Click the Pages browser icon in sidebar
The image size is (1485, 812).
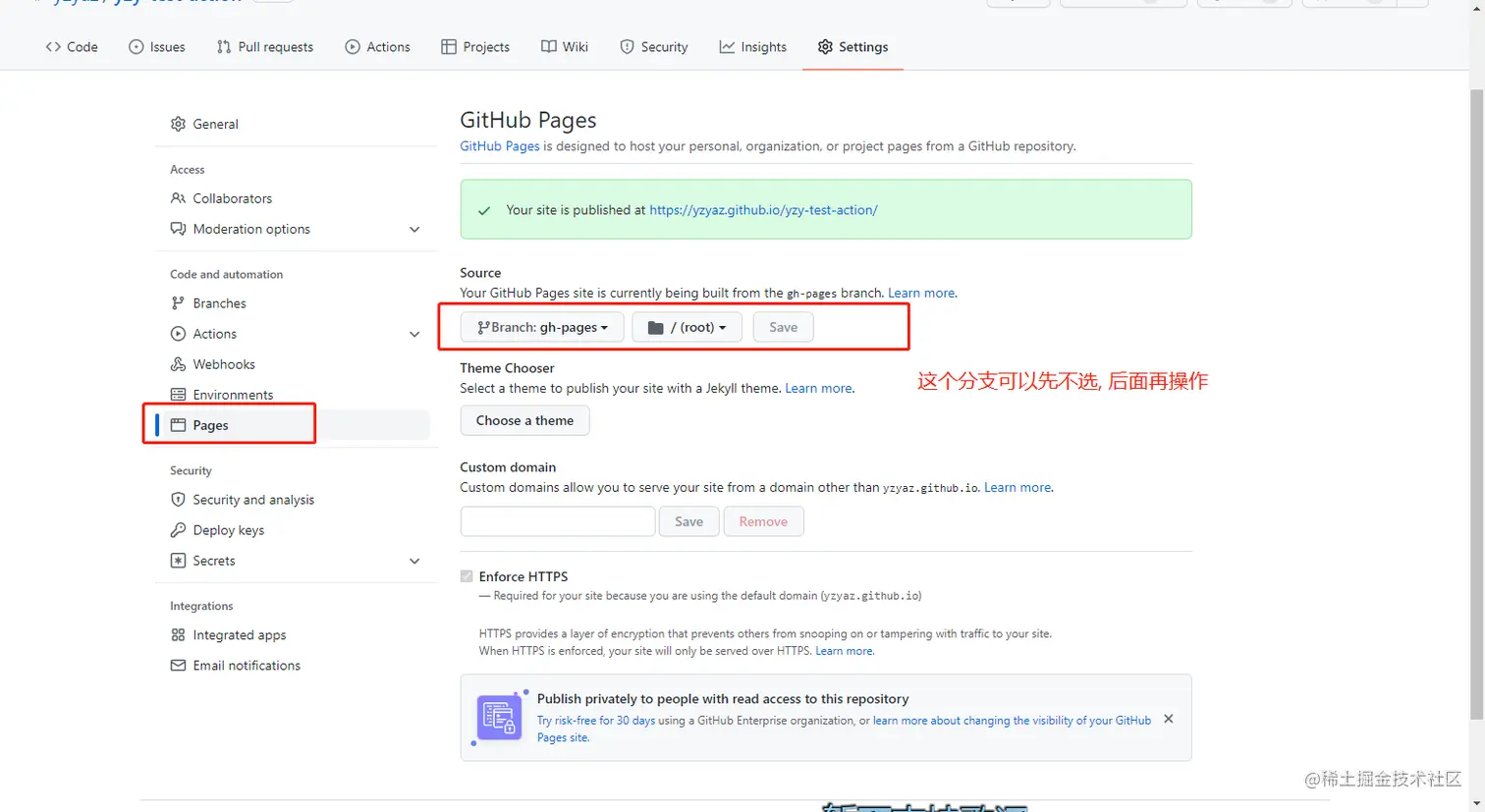178,425
